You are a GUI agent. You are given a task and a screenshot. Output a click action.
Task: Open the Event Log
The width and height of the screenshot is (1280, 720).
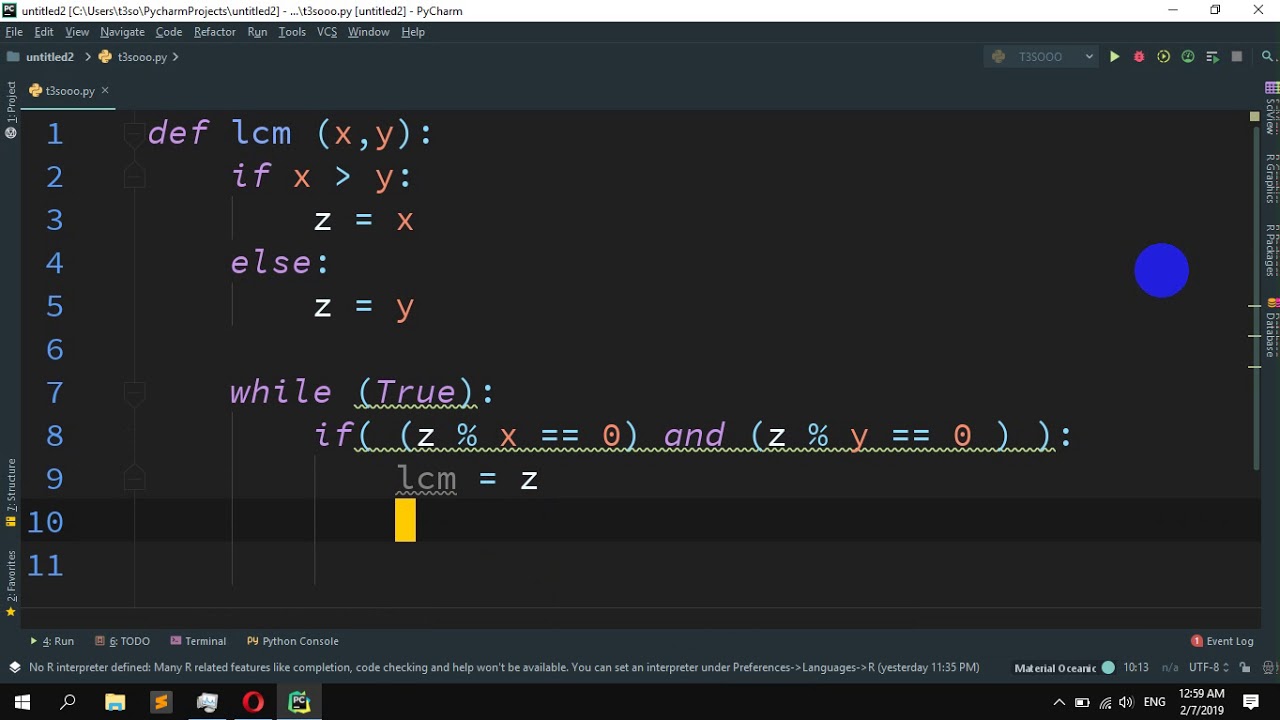click(1222, 641)
